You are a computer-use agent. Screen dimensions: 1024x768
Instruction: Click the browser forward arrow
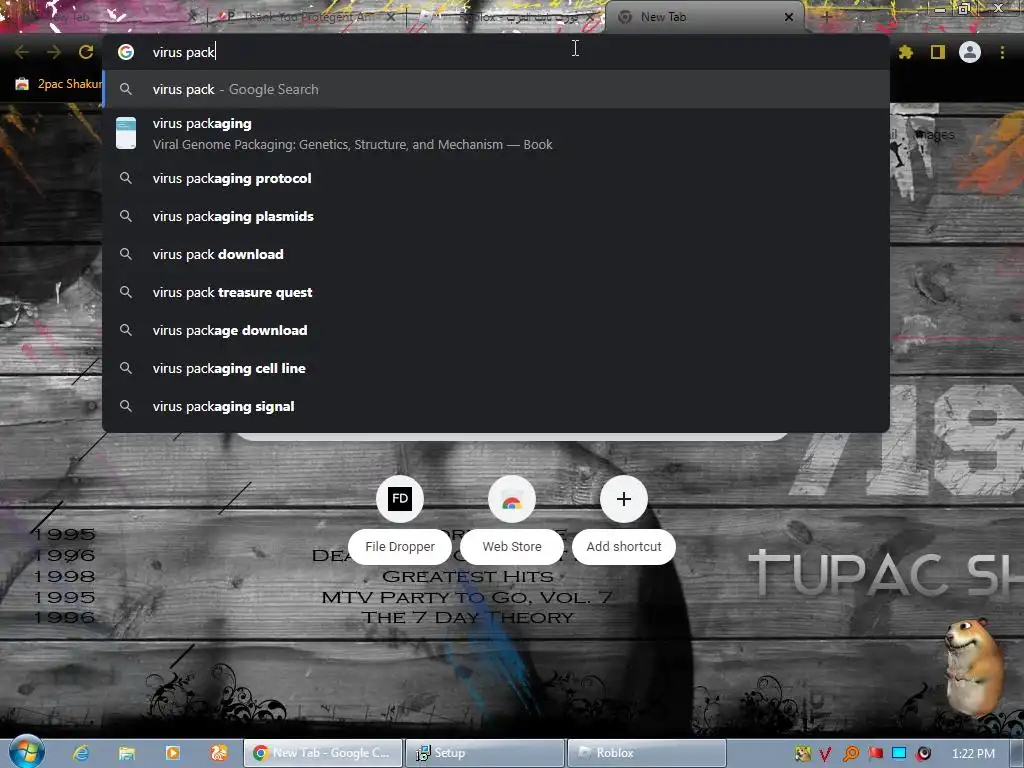(54, 52)
